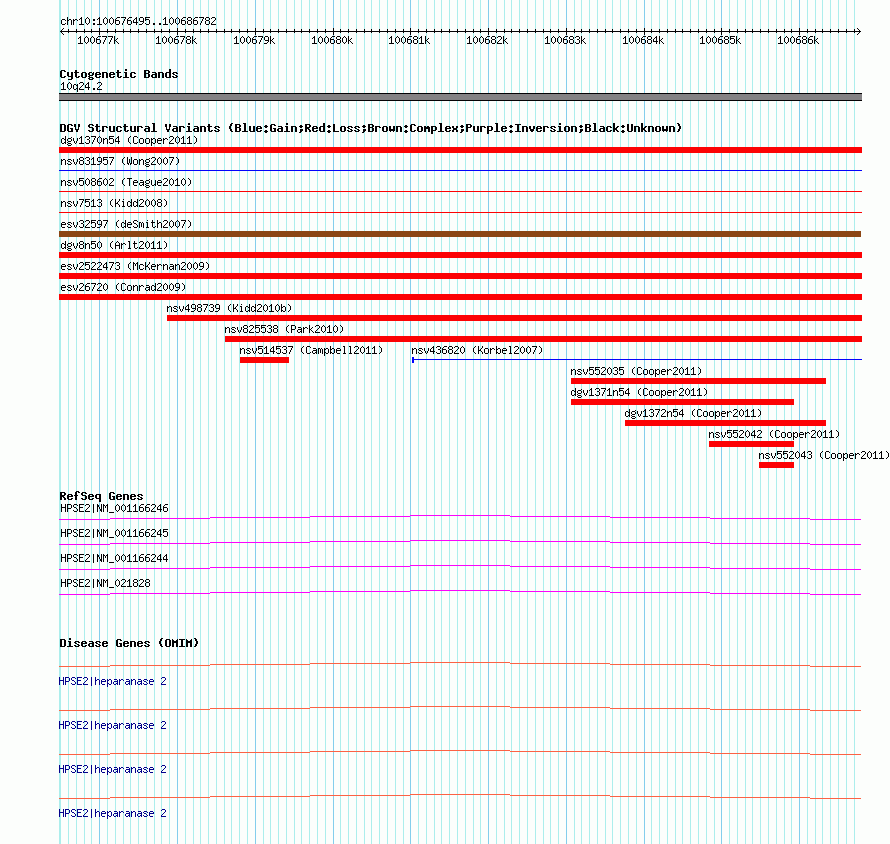Viewport: 890px width, 844px height.
Task: Open the dgv1371n54 (Cooper2011) label
Action: 639,392
